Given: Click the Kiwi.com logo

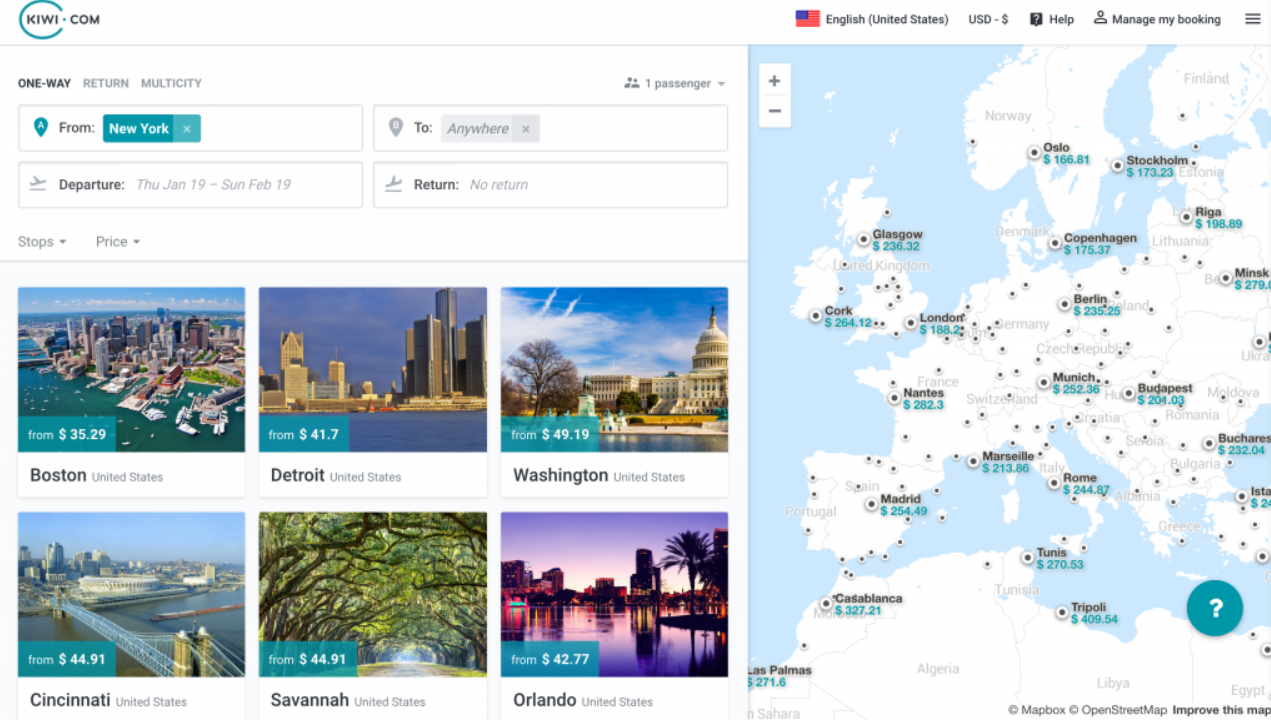Looking at the screenshot, I should tap(59, 19).
